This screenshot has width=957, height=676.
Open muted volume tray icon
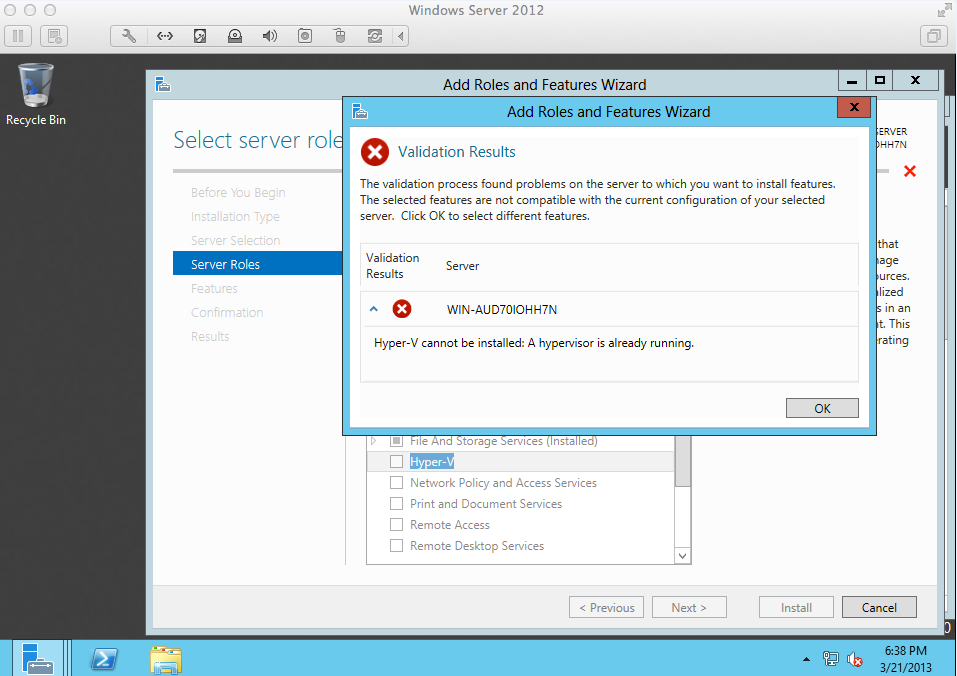pyautogui.click(x=854, y=659)
